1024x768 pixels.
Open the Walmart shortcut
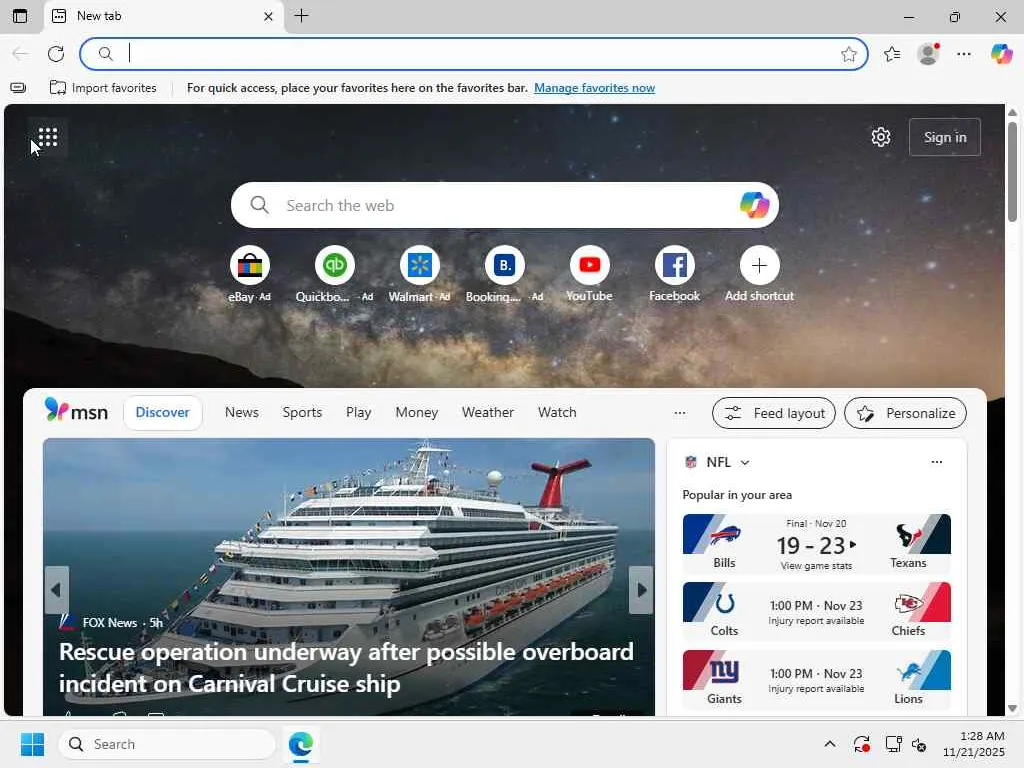coord(419,265)
